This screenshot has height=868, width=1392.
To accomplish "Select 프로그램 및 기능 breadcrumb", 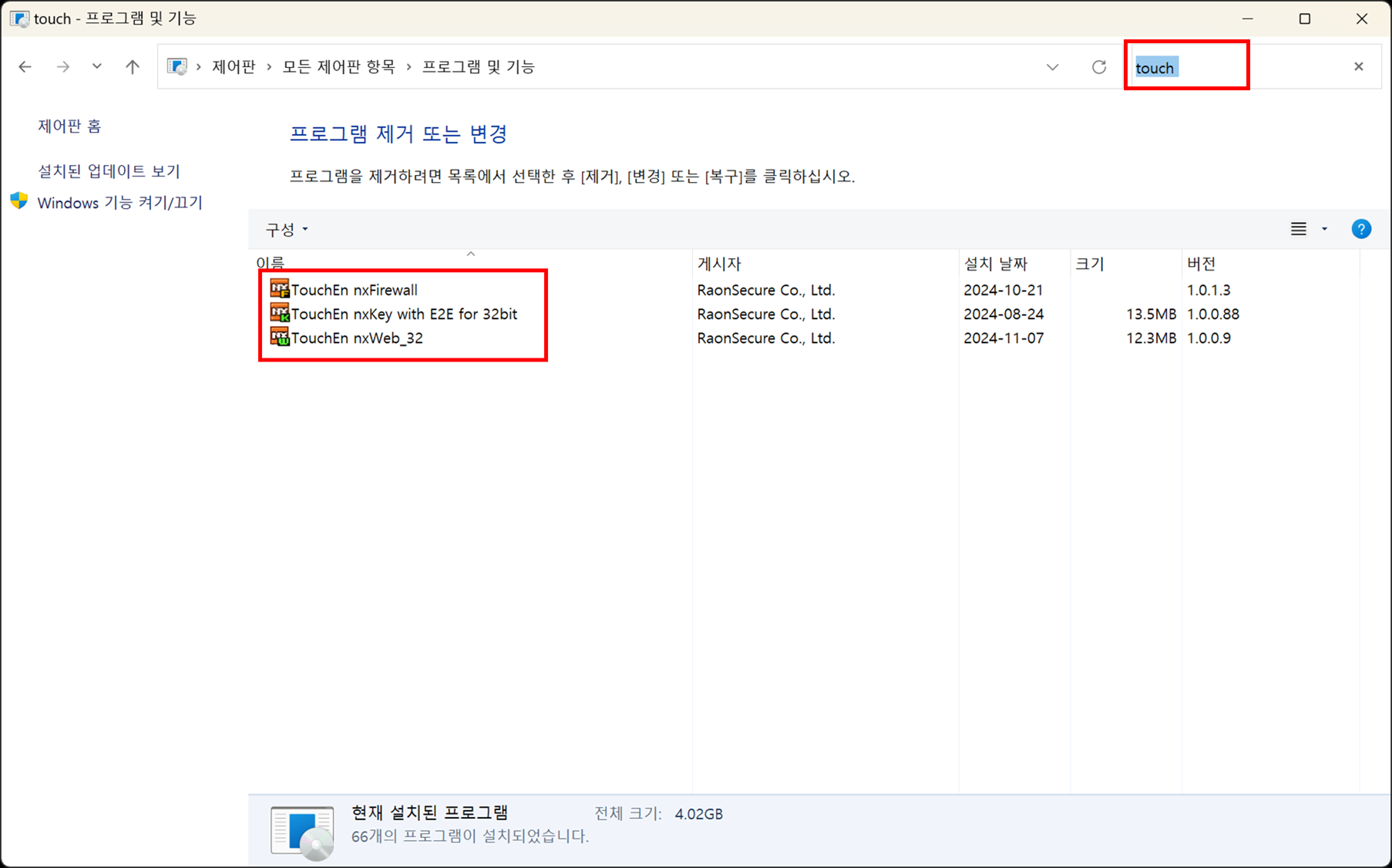I will (x=478, y=67).
